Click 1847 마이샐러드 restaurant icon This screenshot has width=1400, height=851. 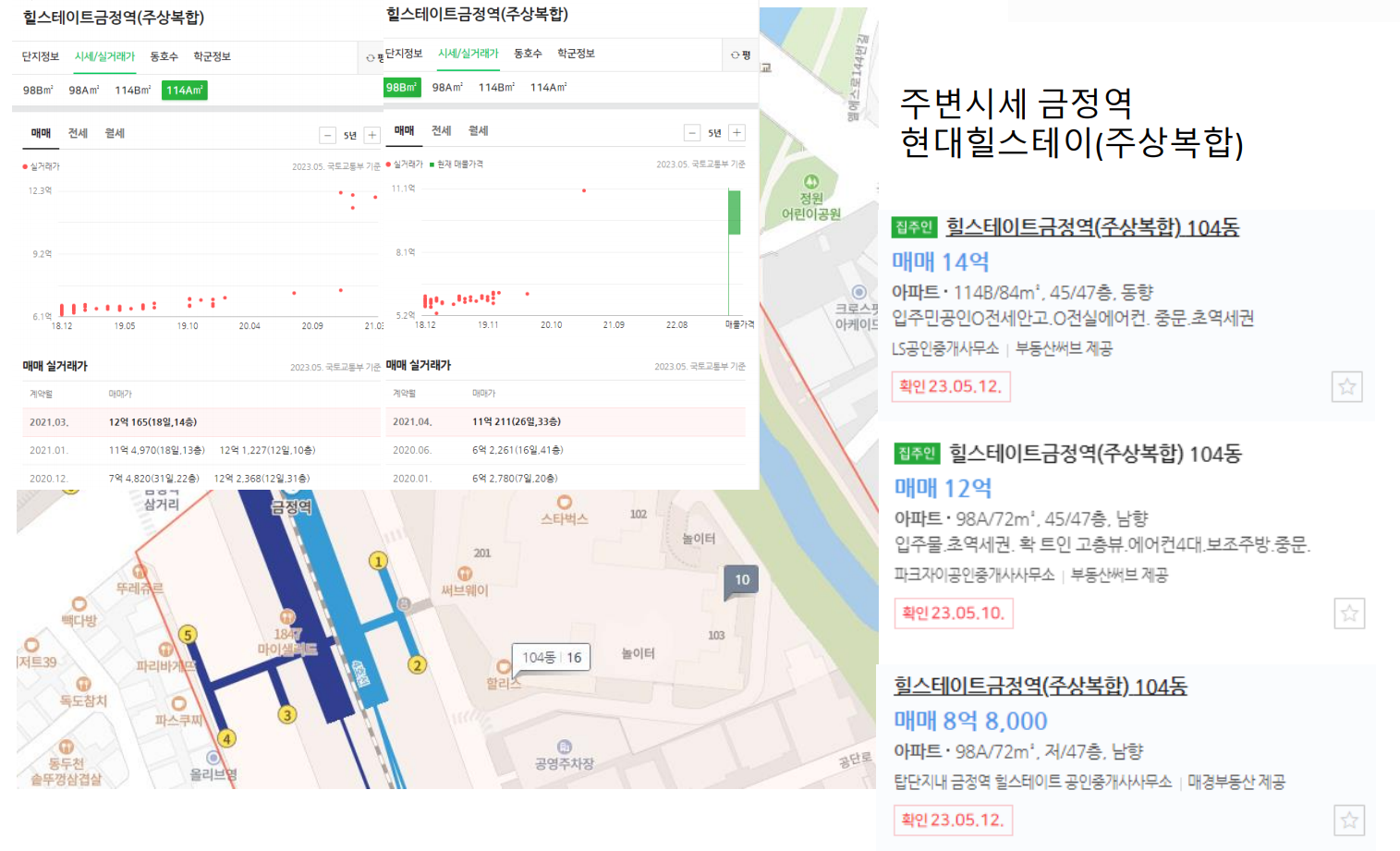click(x=287, y=616)
